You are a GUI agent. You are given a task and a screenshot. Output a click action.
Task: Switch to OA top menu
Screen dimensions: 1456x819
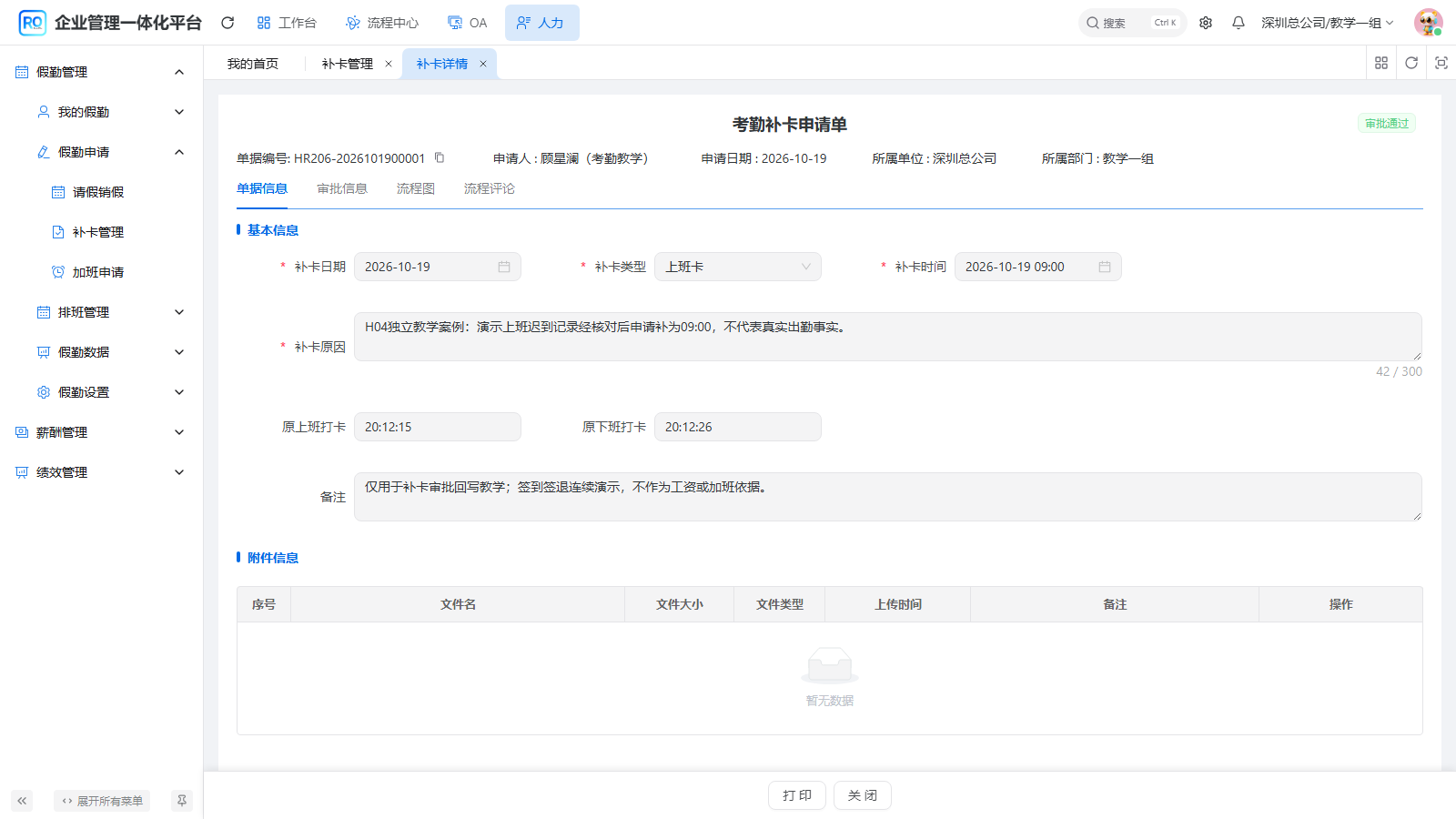[468, 23]
